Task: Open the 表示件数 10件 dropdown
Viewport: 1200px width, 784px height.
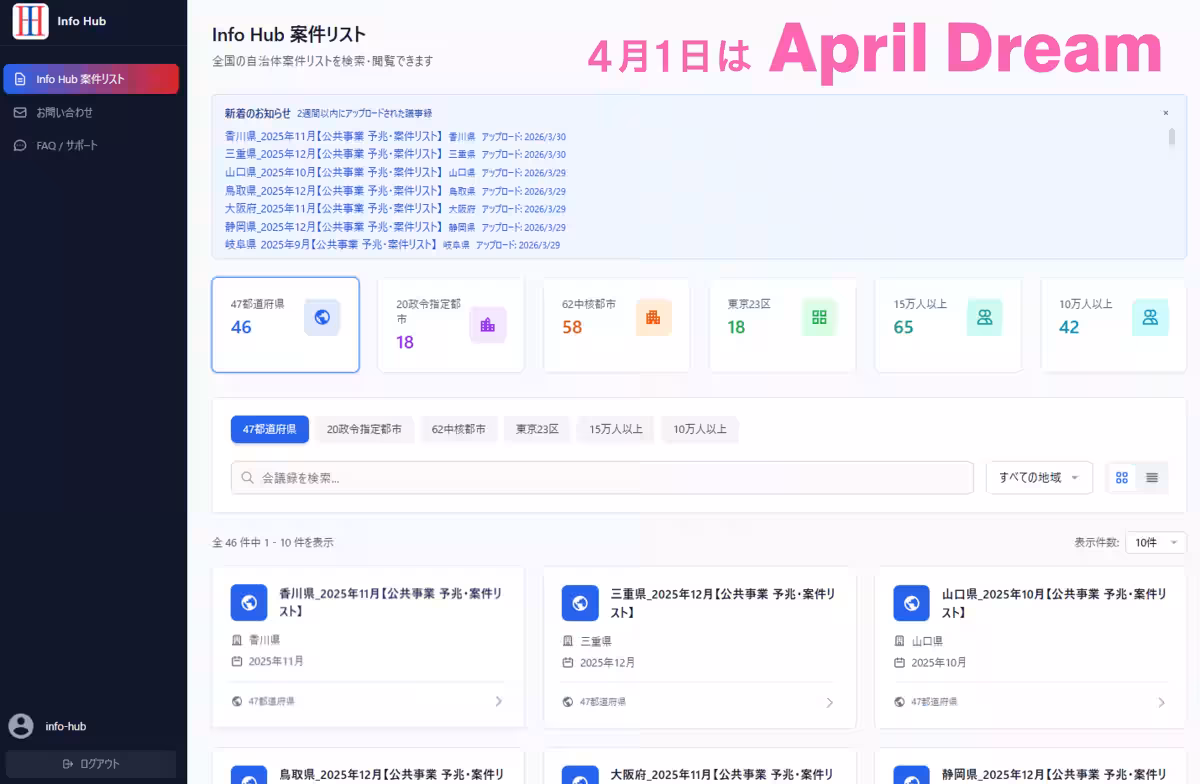Action: pyautogui.click(x=1155, y=542)
